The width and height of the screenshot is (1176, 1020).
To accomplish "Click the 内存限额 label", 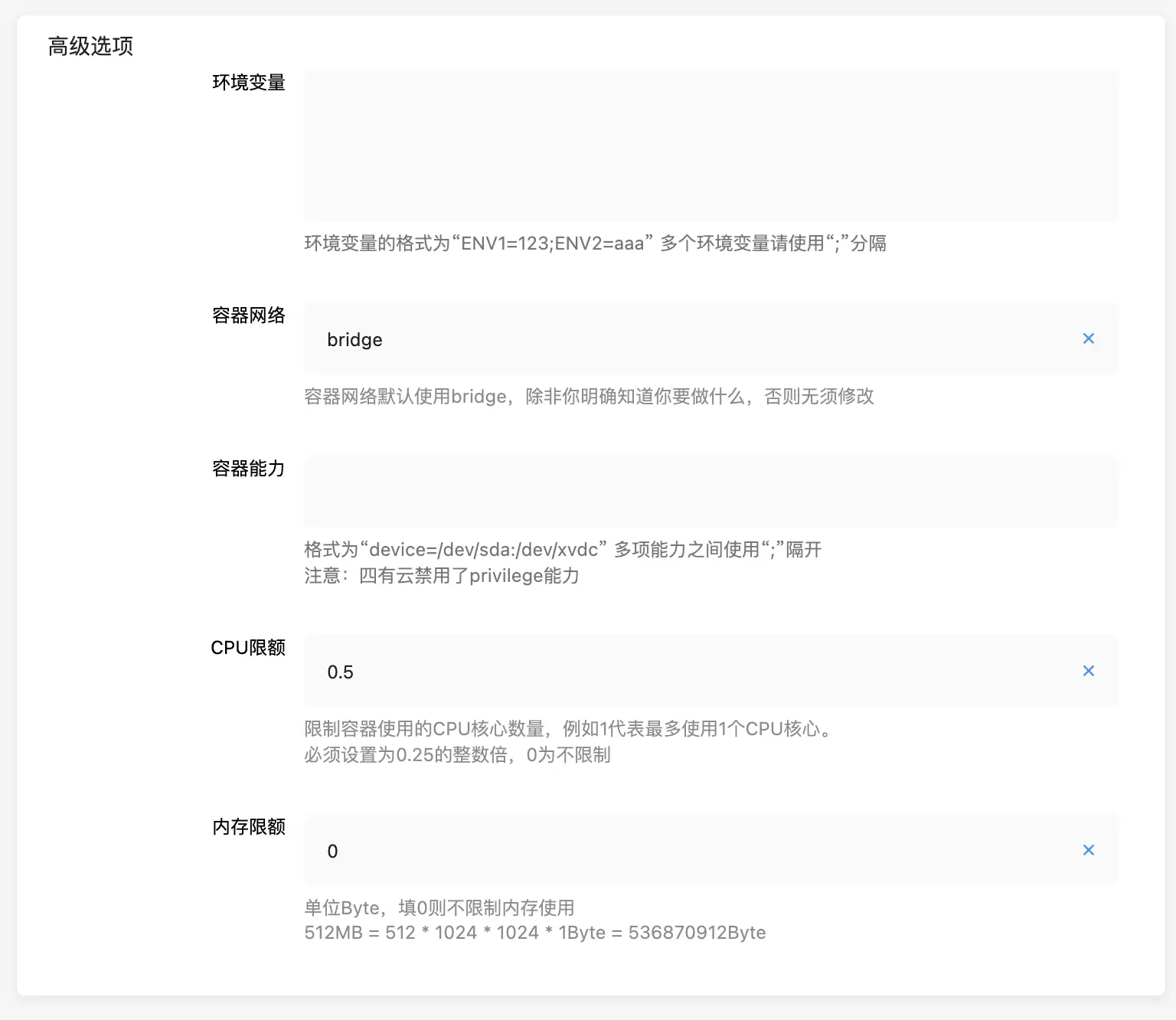I will 249,827.
